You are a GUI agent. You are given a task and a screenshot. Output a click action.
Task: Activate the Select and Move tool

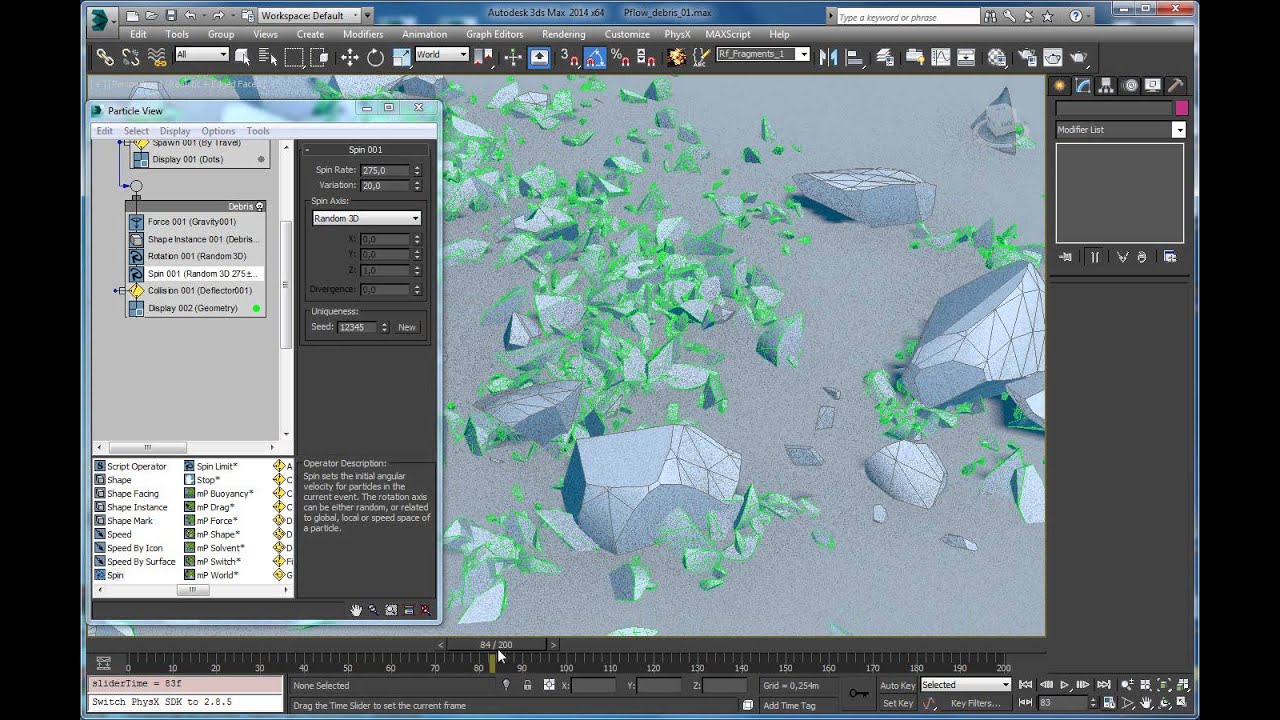pos(349,57)
